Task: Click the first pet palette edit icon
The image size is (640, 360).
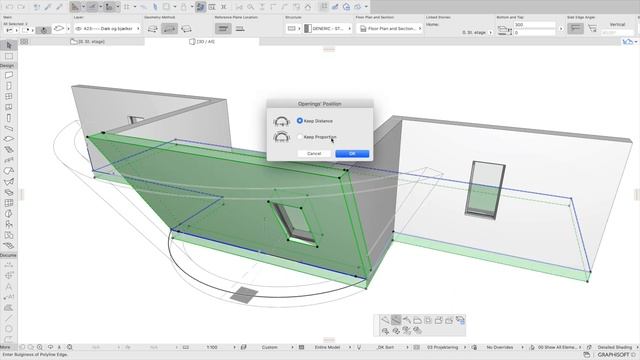Action: [385, 320]
